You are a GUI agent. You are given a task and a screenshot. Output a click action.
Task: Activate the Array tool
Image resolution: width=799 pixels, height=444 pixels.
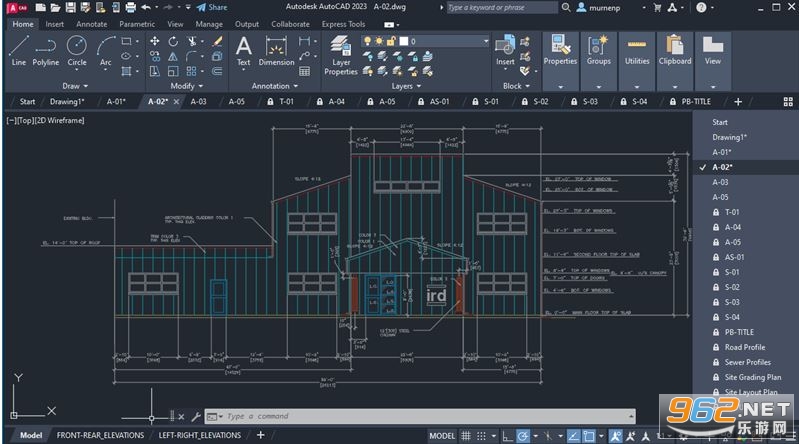click(x=192, y=71)
